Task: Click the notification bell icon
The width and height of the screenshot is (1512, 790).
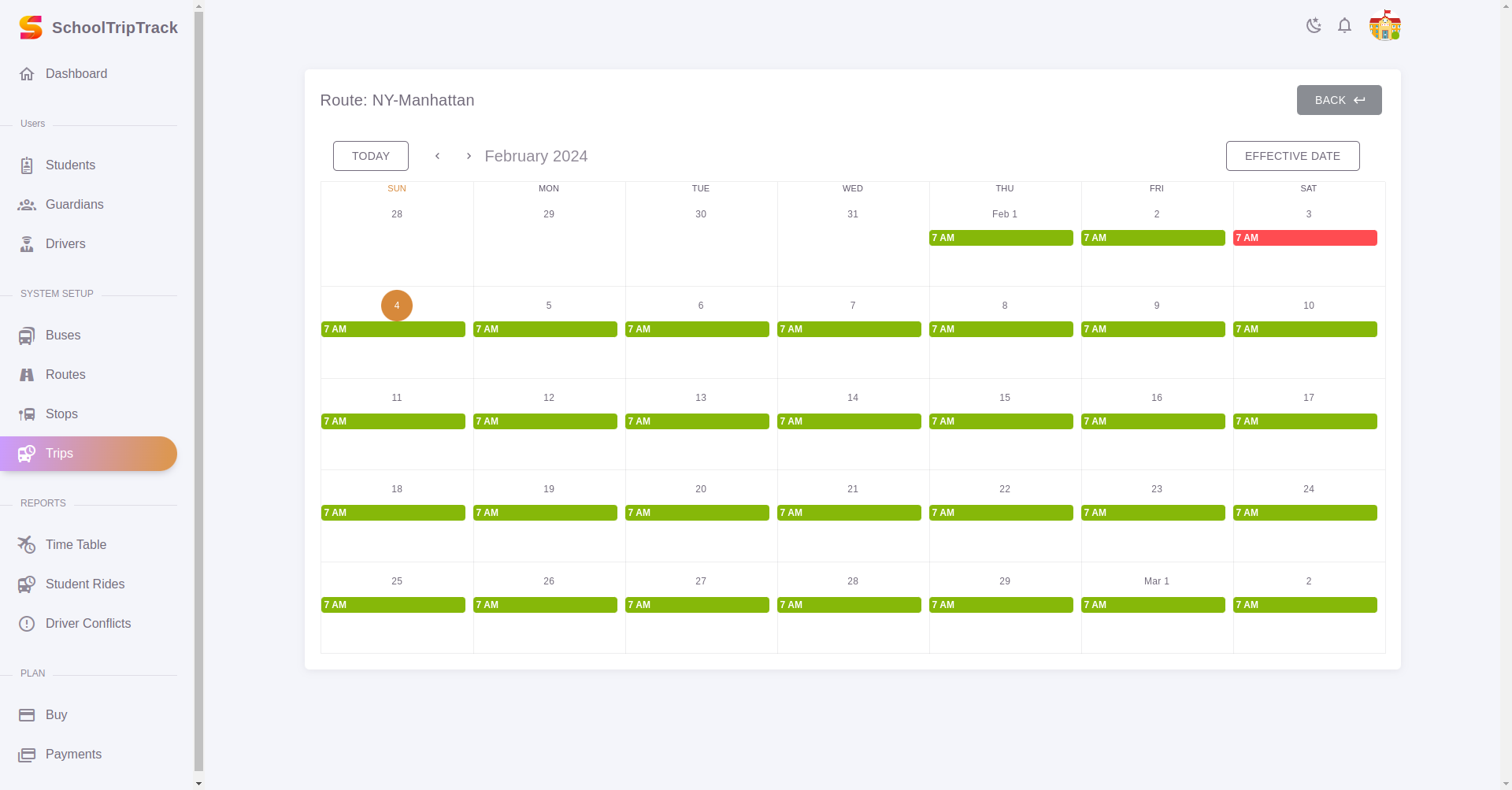Action: click(x=1344, y=25)
